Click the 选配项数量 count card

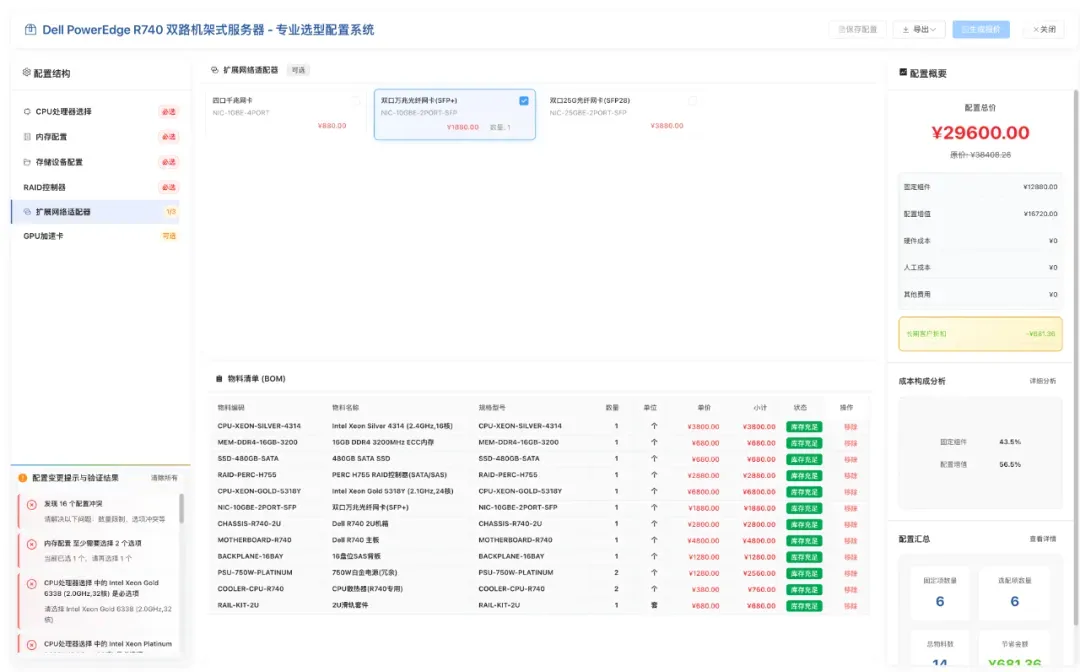(1014, 593)
